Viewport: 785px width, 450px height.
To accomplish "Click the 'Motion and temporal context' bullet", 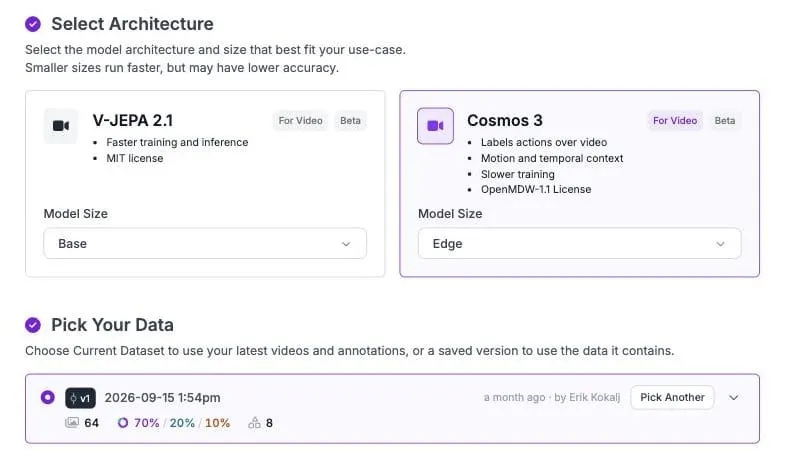I will click(x=552, y=158).
